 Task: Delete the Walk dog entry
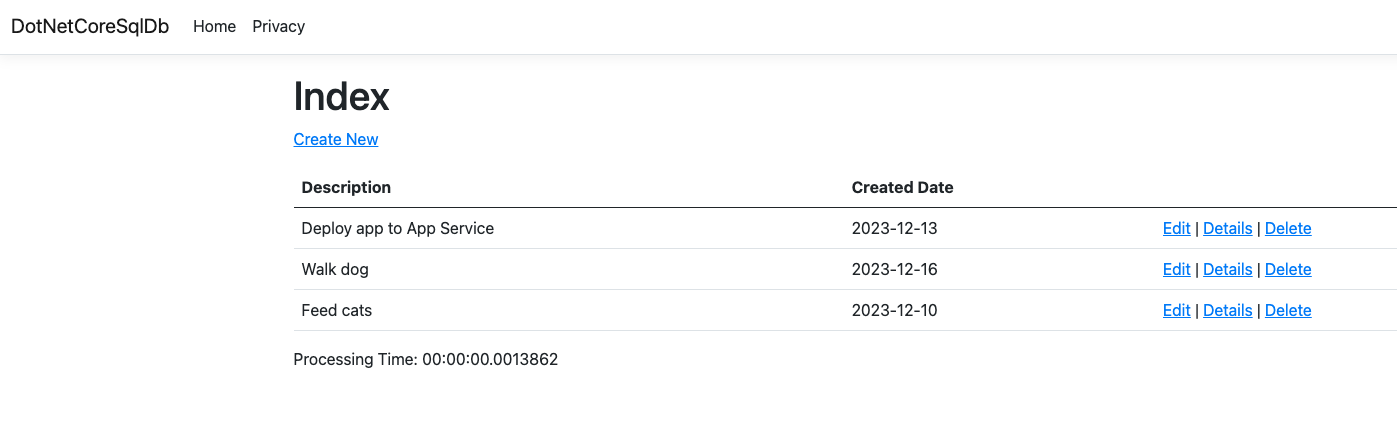click(x=1288, y=269)
